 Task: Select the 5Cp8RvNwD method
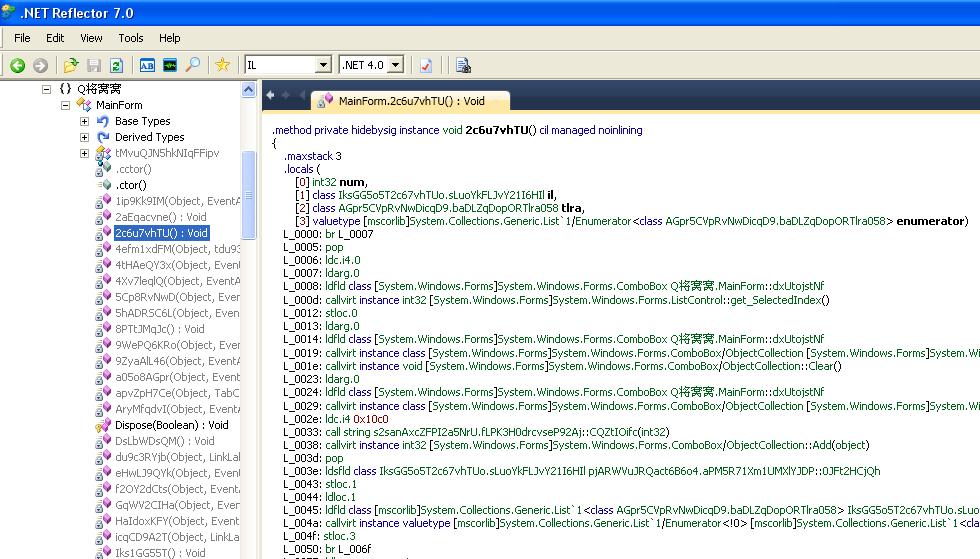pyautogui.click(x=177, y=297)
